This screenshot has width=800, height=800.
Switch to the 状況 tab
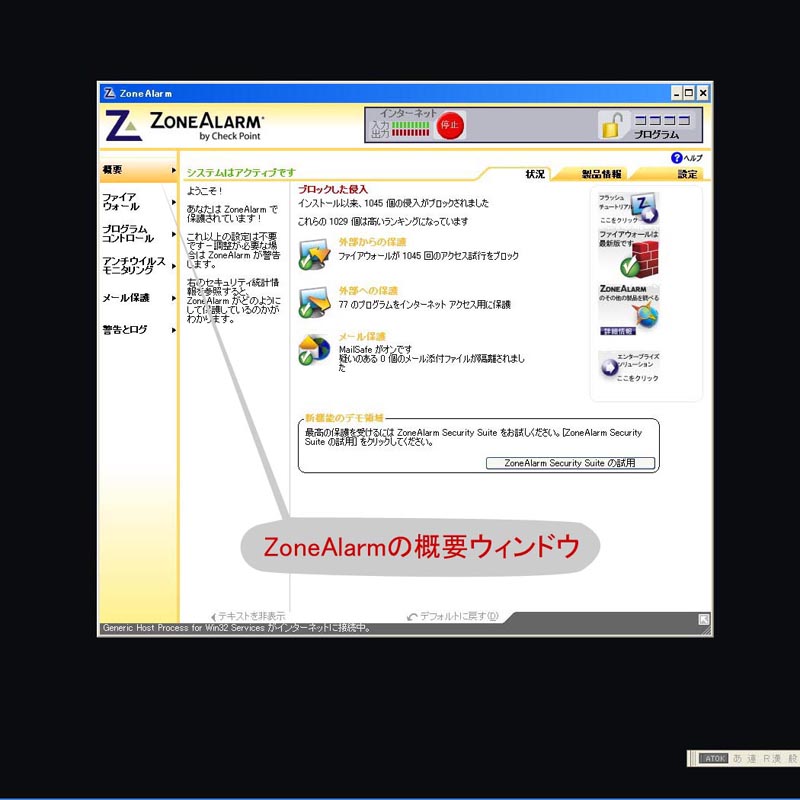(x=535, y=174)
